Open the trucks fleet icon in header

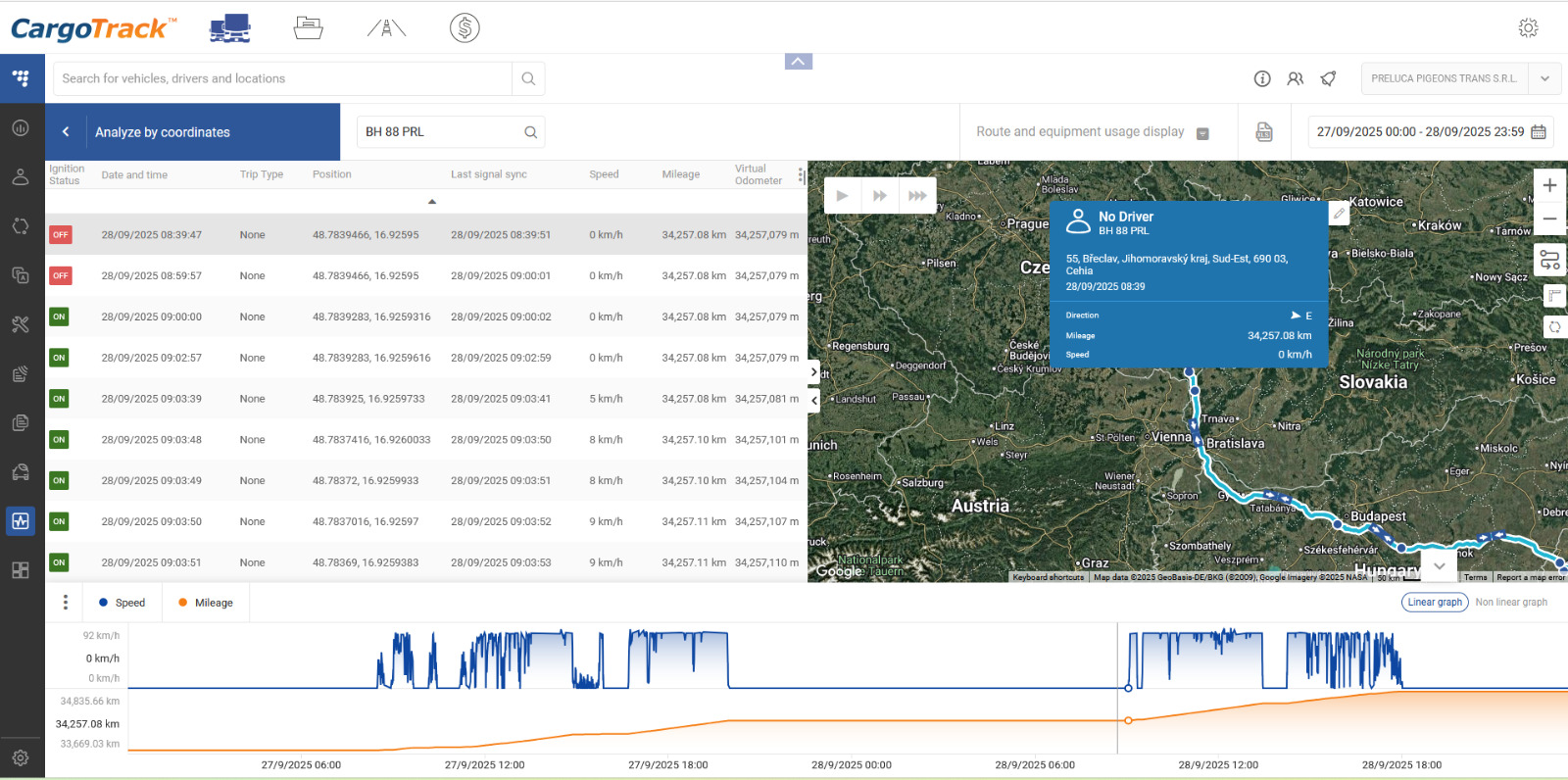pyautogui.click(x=230, y=28)
